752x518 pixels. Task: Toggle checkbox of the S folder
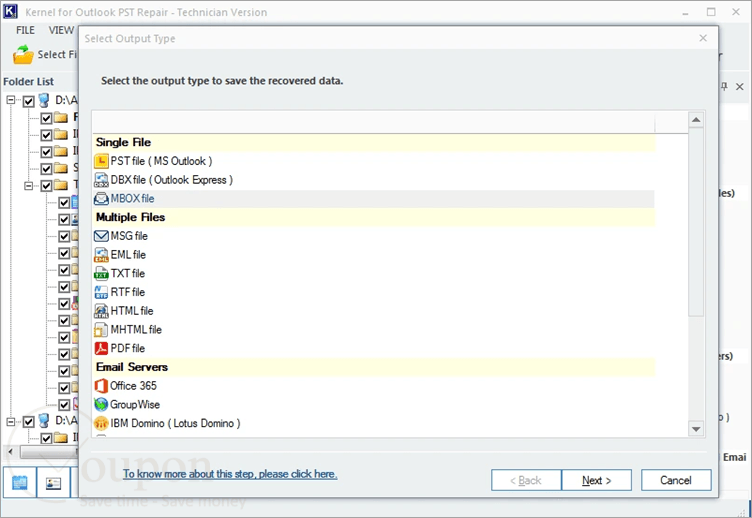[46, 168]
